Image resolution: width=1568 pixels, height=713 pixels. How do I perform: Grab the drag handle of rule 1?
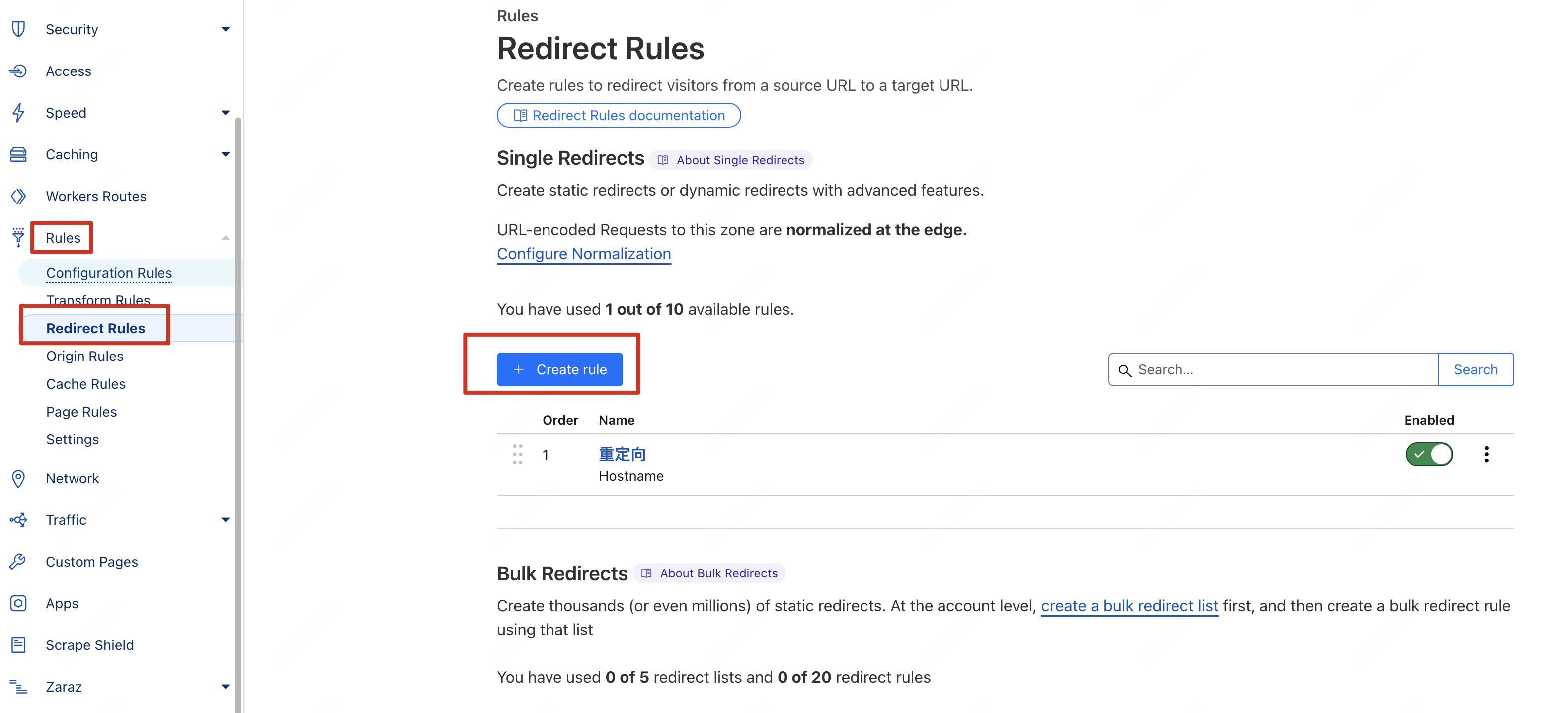pyautogui.click(x=517, y=454)
